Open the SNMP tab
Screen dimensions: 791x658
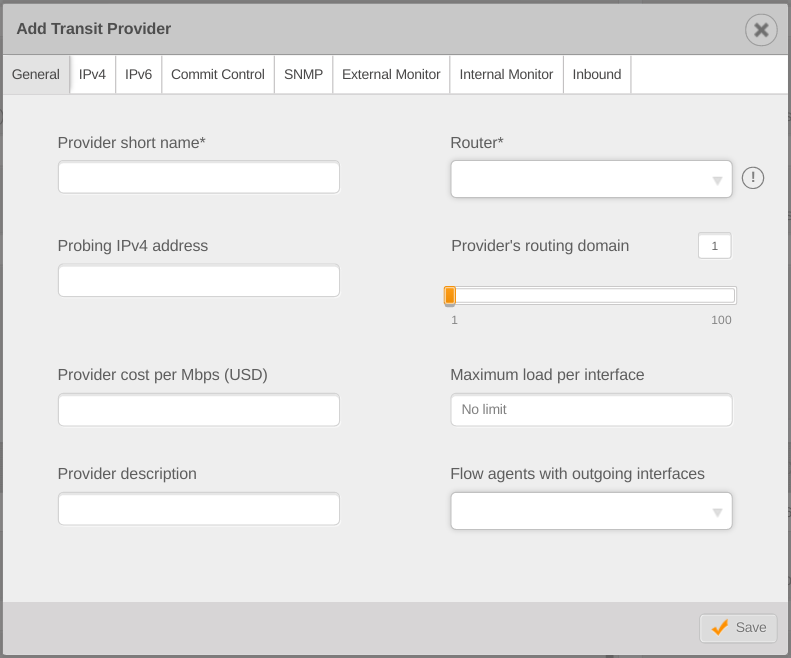click(x=303, y=75)
